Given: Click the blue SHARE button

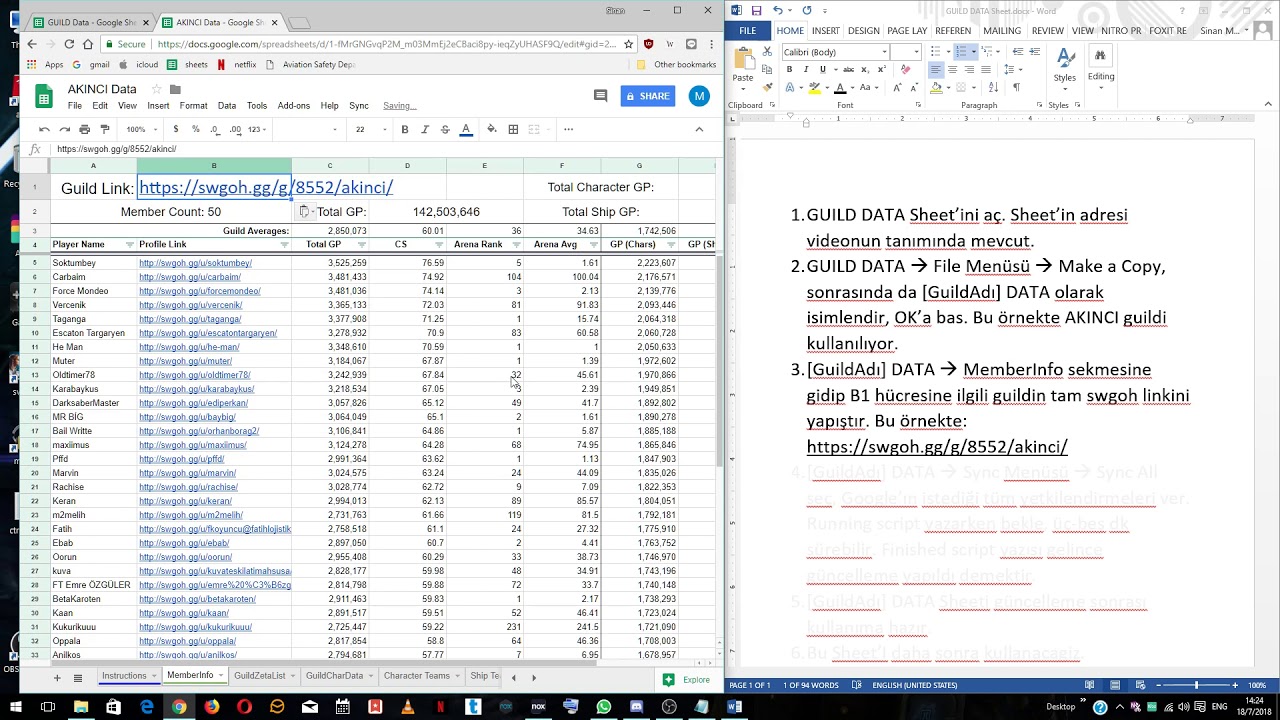Looking at the screenshot, I should pyautogui.click(x=648, y=96).
